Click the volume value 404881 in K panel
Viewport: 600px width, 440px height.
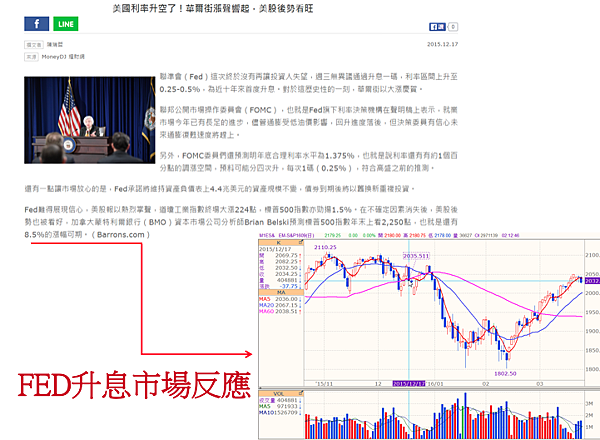click(287, 280)
